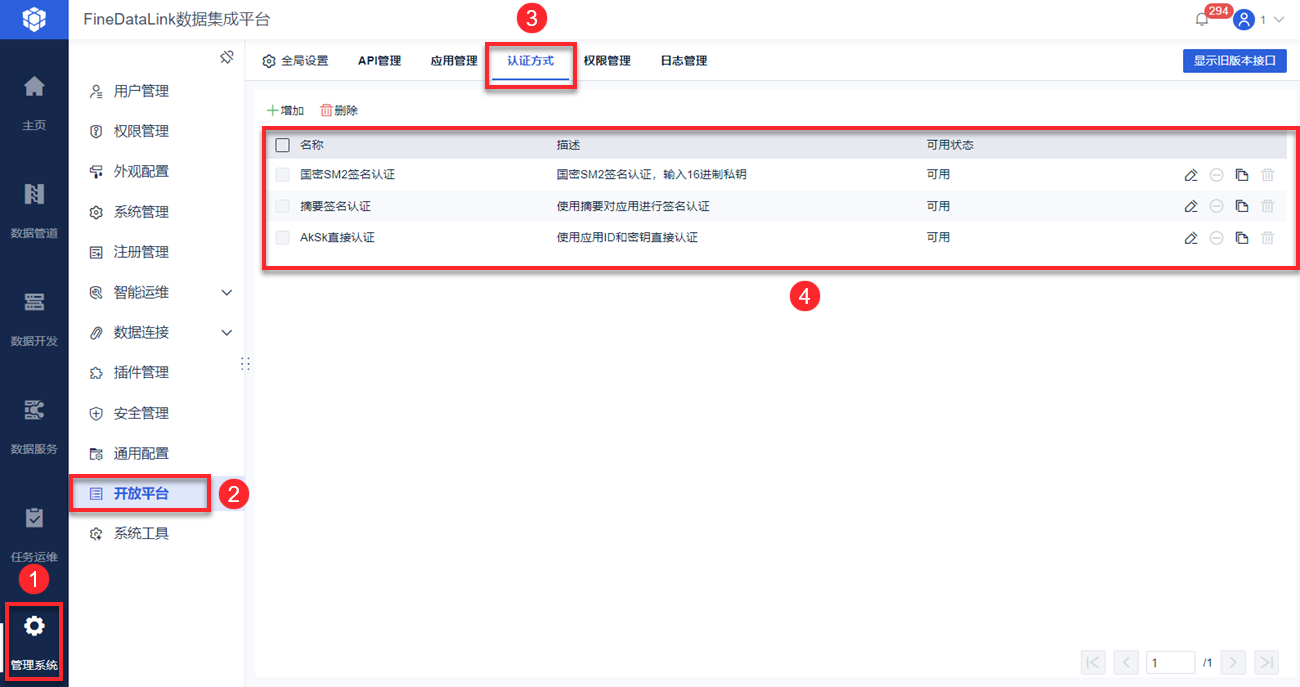Open 数据管道 in the left navigation
The width and height of the screenshot is (1300, 687).
[x=34, y=210]
